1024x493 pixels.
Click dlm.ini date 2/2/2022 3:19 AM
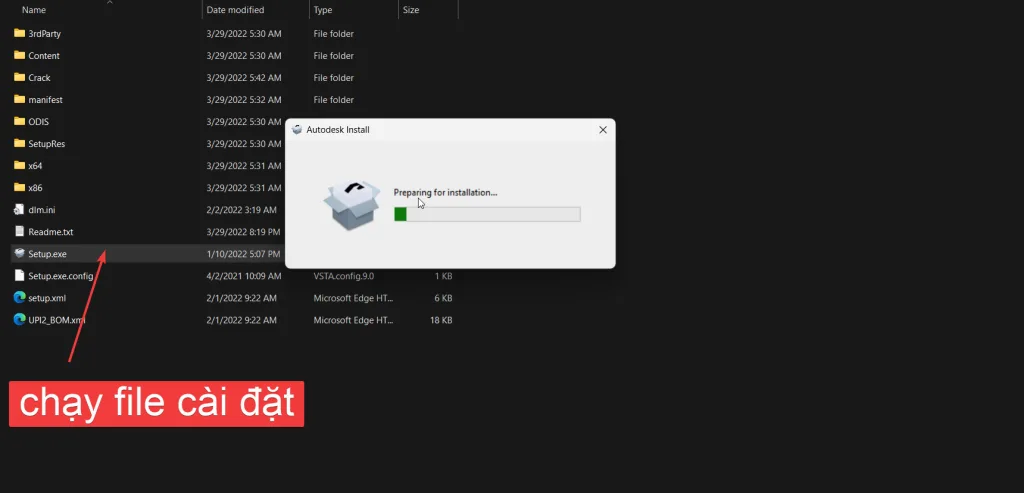242,210
